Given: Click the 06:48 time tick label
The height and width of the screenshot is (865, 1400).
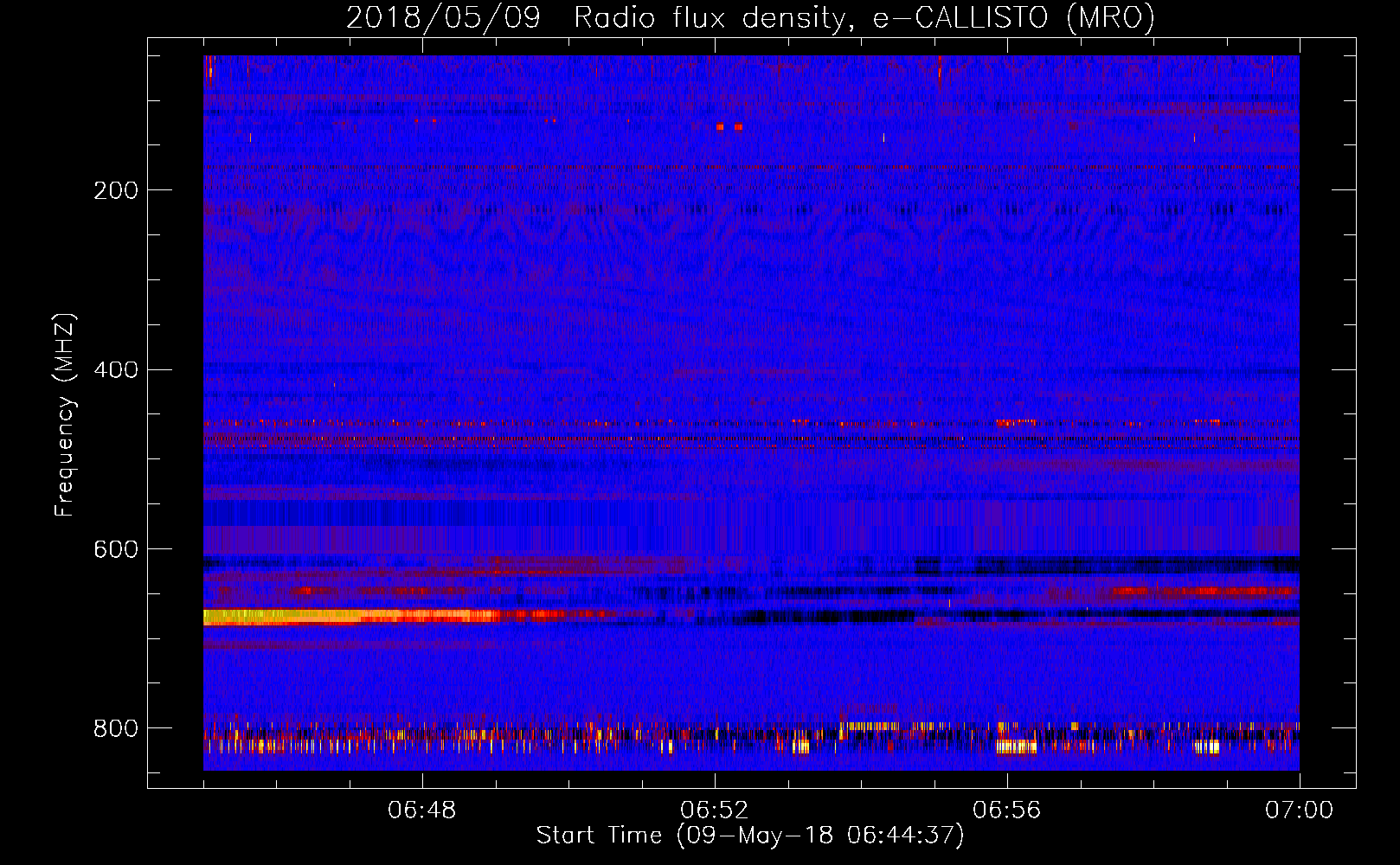Looking at the screenshot, I should [x=422, y=811].
